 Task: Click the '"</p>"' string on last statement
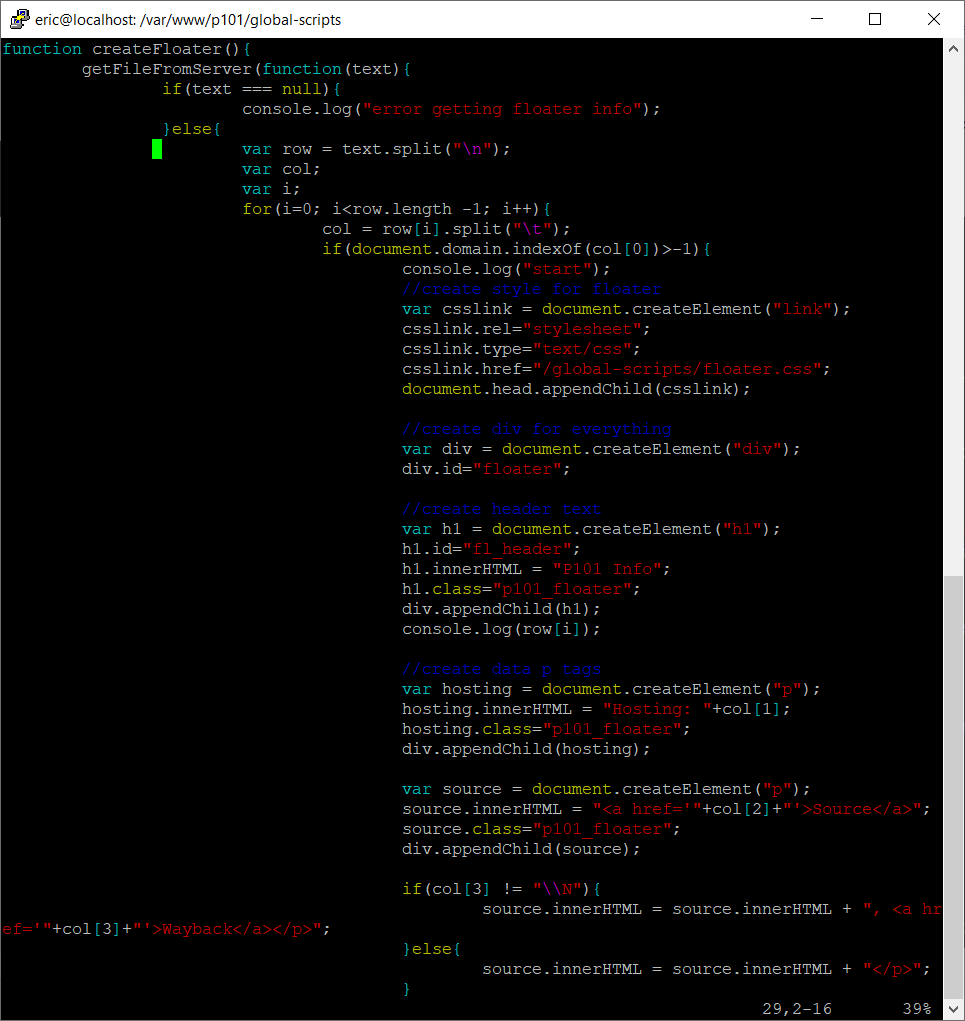892,969
